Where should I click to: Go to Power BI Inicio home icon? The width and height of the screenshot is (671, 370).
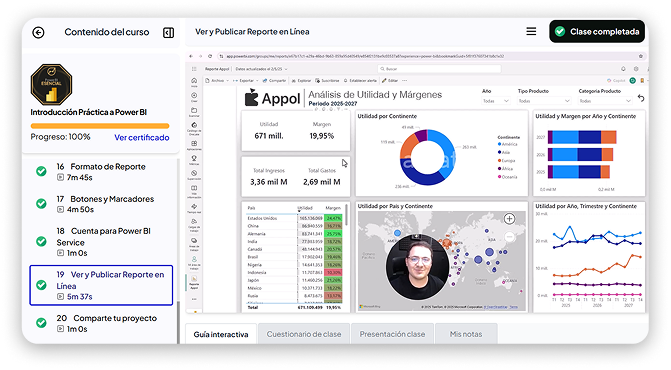(x=194, y=82)
